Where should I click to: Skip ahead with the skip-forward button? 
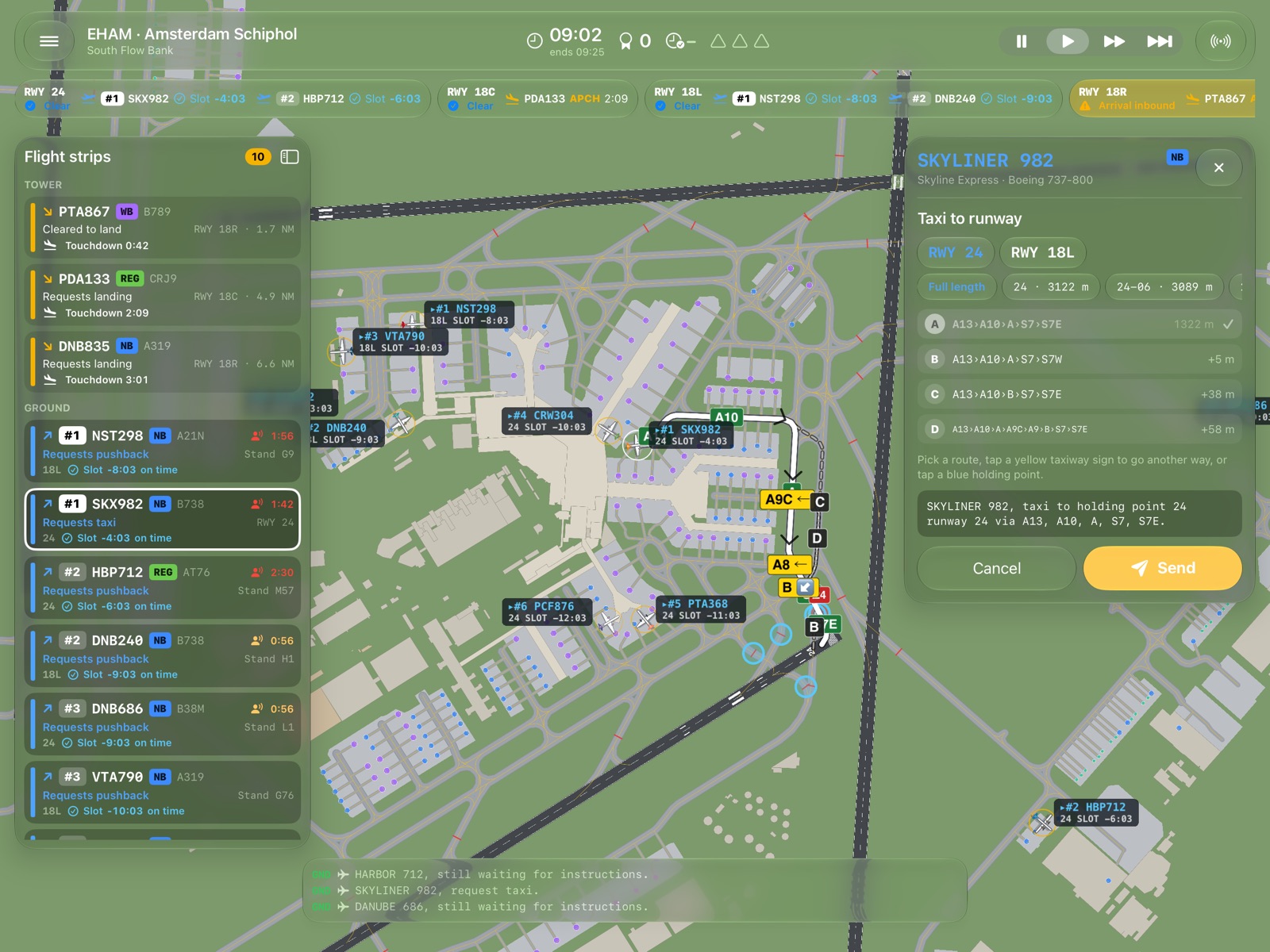coord(1160,41)
